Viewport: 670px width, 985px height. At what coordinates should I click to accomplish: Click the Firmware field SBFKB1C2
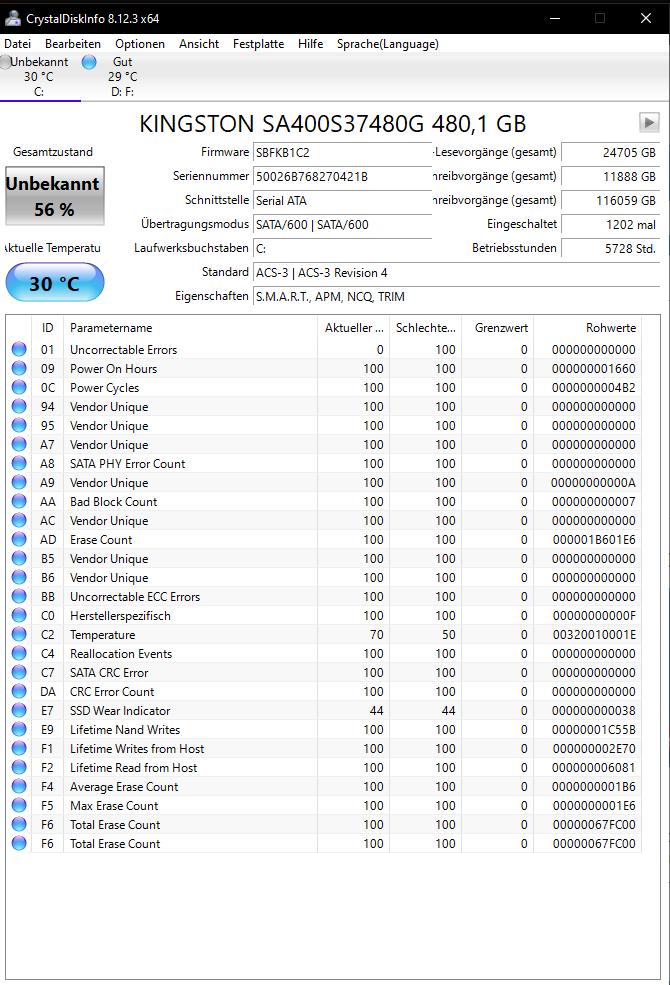[x=342, y=153]
